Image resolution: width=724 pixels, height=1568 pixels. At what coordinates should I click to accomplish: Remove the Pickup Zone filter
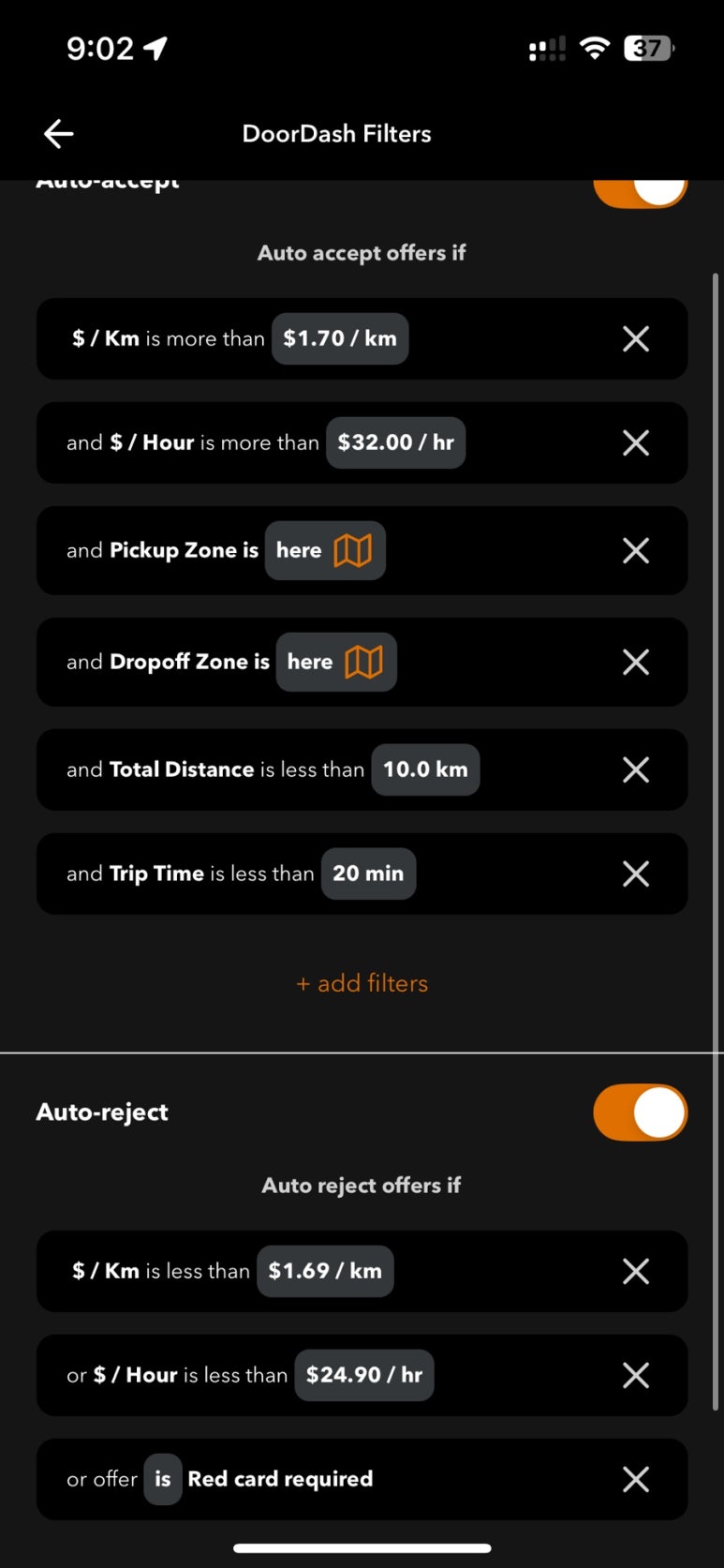tap(636, 550)
